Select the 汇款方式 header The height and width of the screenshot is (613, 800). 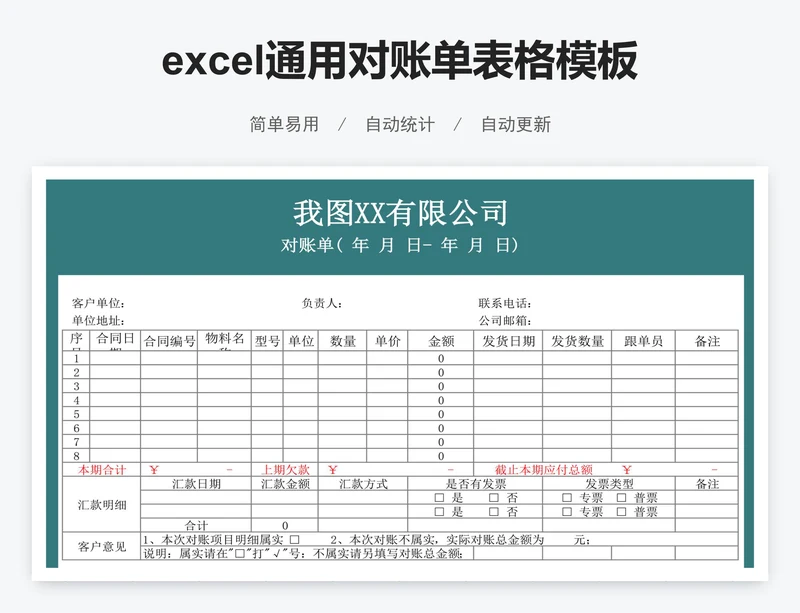pos(363,483)
